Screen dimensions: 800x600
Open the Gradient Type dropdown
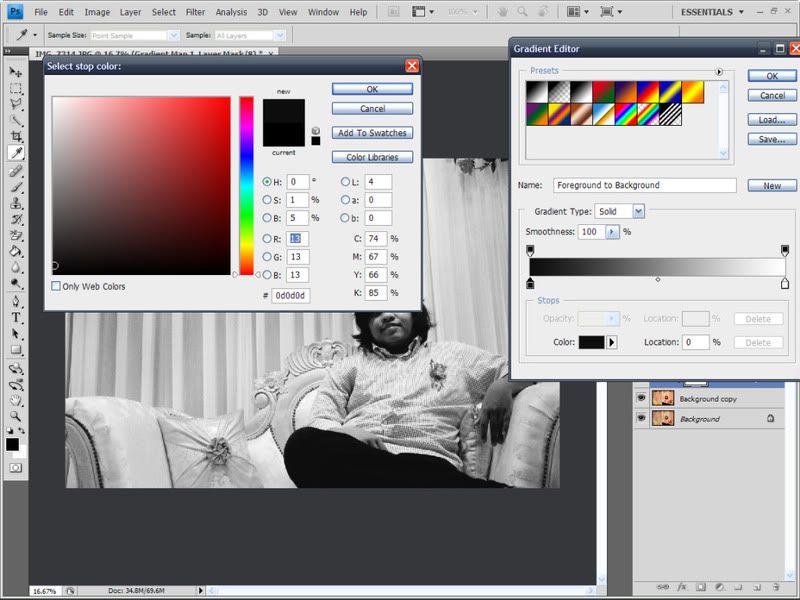(638, 211)
